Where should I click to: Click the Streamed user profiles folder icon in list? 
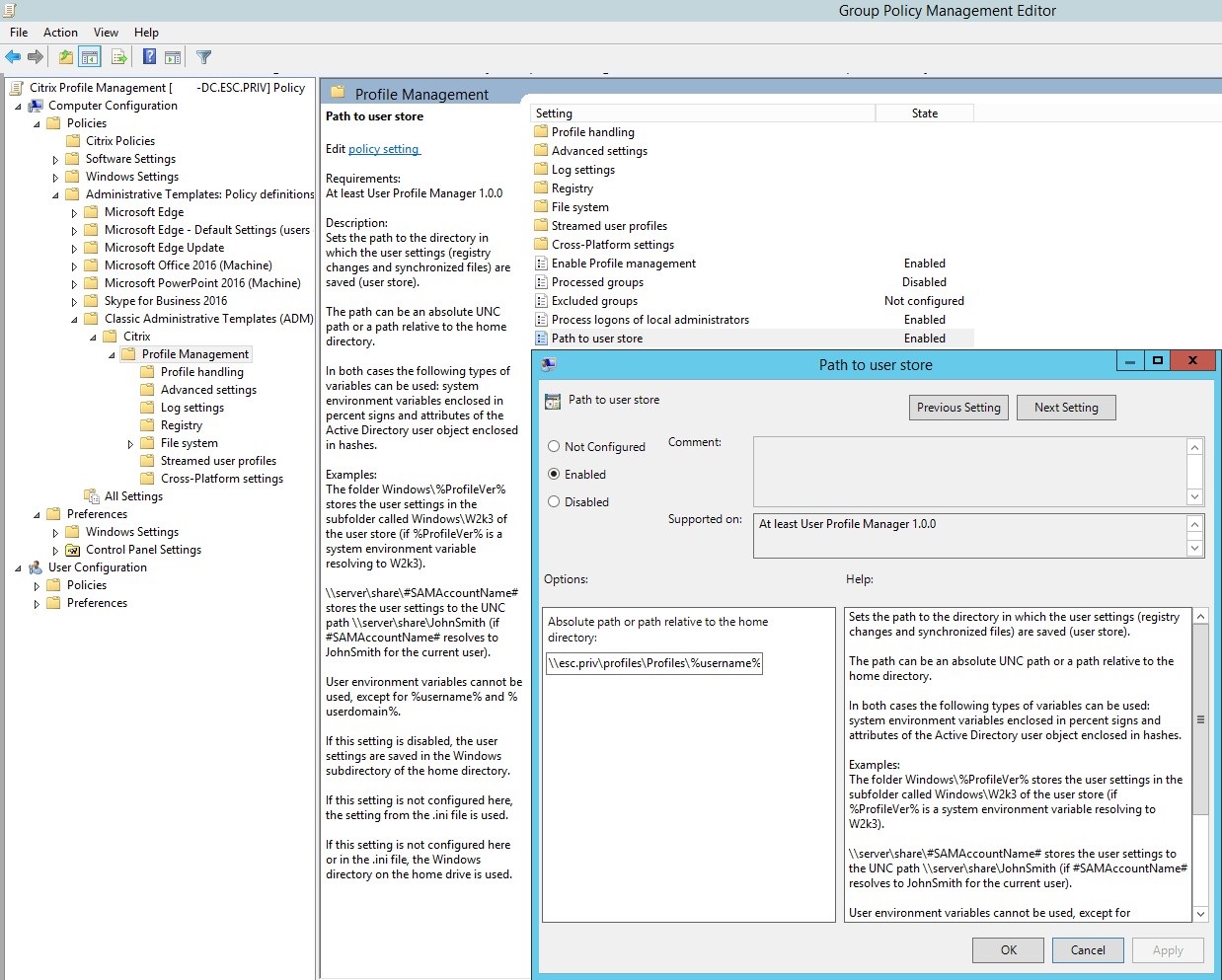click(x=541, y=226)
